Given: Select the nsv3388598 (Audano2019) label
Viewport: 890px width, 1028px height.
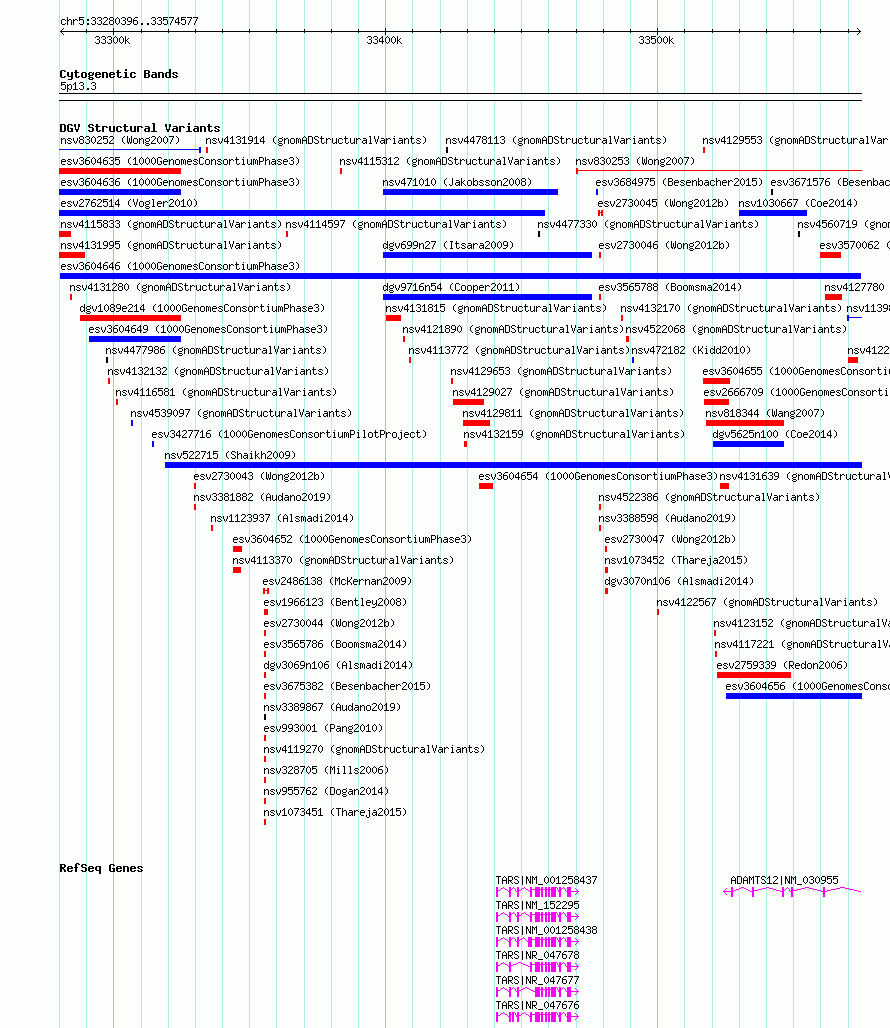Looking at the screenshot, I should [667, 518].
